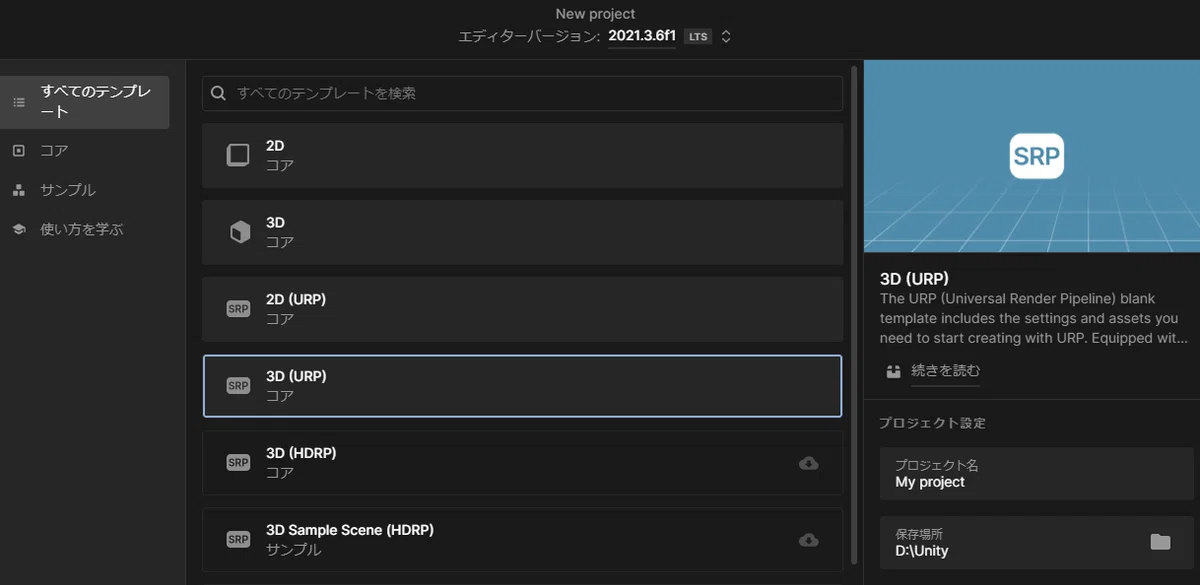
Task: Focus the template search field
Action: point(522,93)
